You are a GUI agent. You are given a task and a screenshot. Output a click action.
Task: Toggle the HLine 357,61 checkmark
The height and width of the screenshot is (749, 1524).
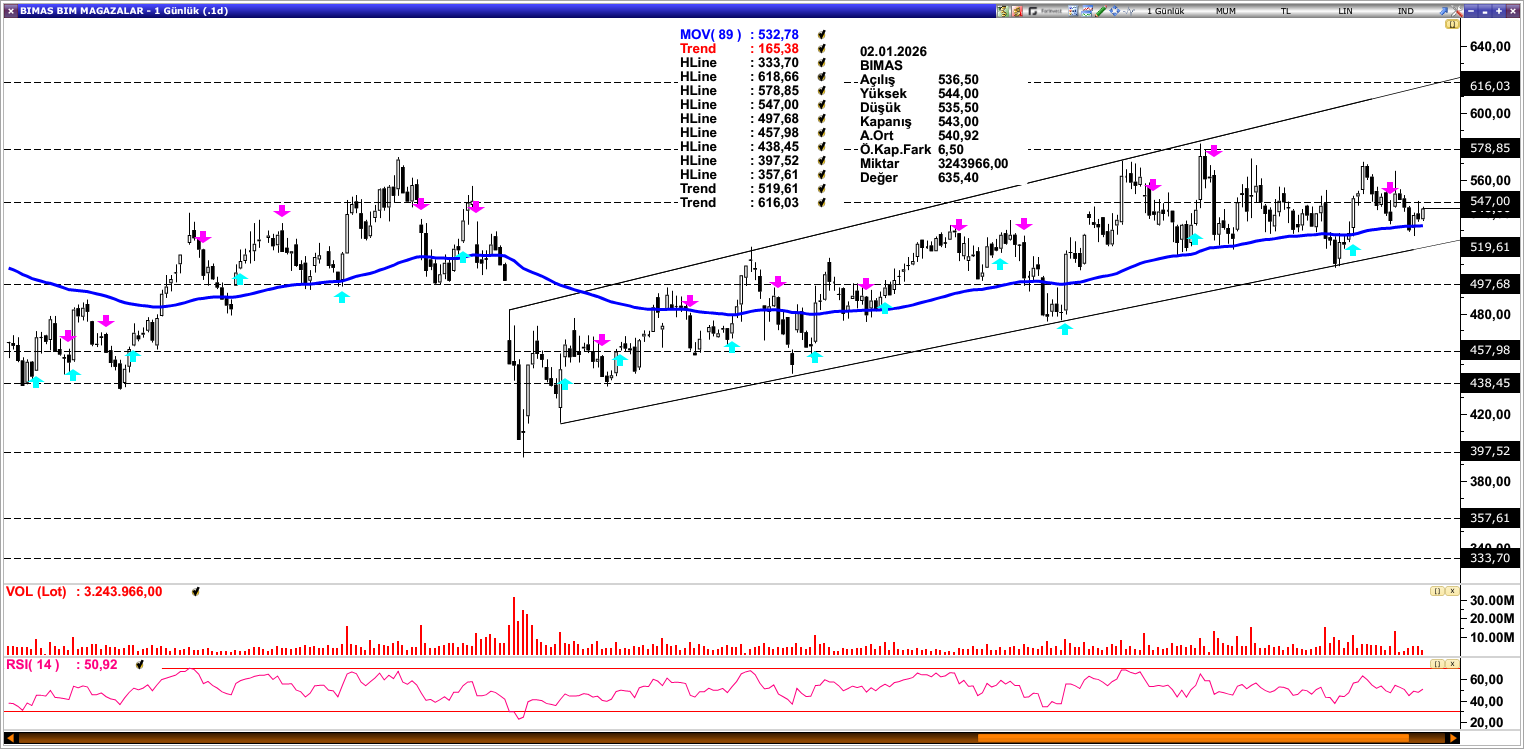point(821,174)
